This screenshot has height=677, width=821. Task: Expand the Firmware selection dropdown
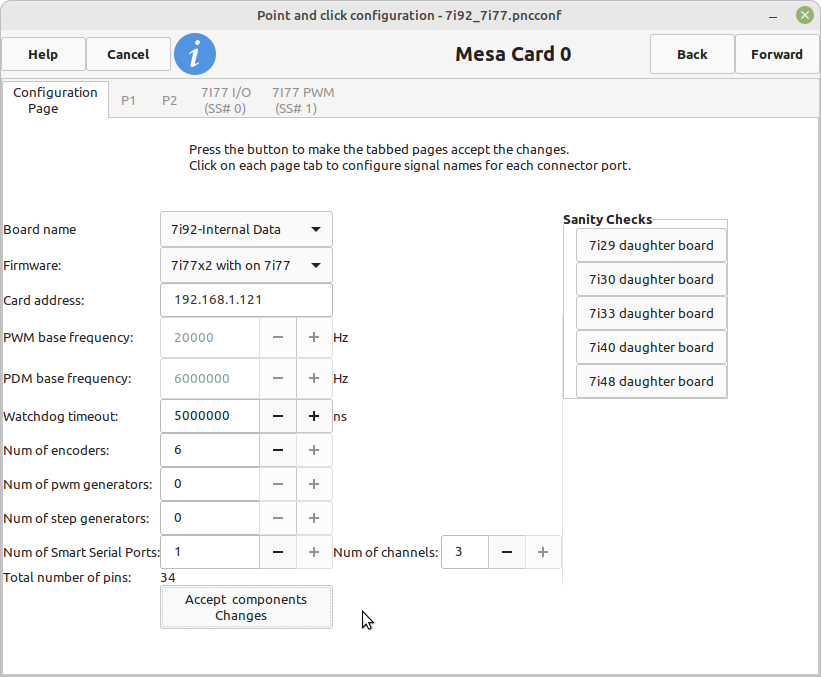[x=246, y=265]
